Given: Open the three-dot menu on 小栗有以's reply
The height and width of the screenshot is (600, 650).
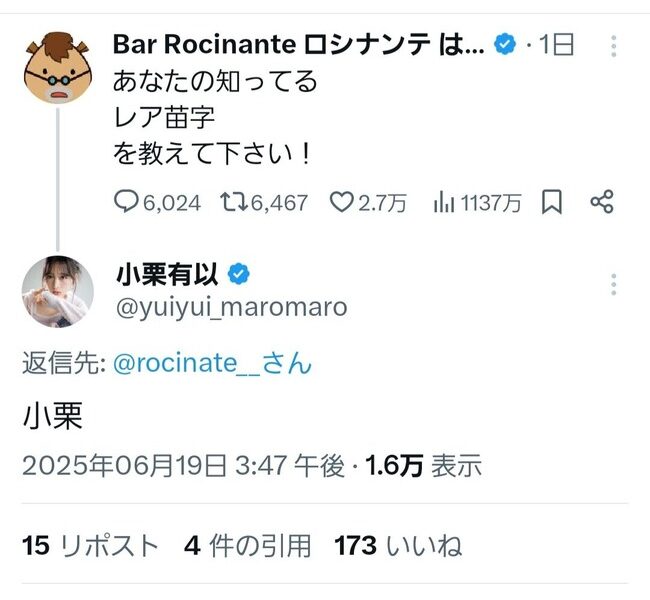Looking at the screenshot, I should (614, 284).
